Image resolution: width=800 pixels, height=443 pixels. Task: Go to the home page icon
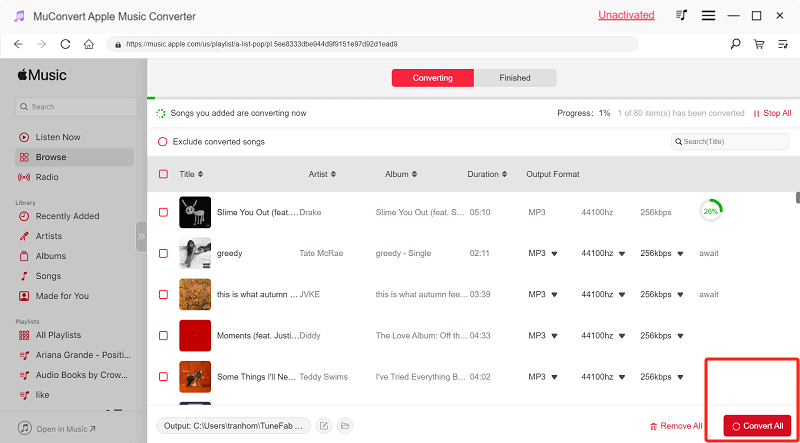click(89, 44)
